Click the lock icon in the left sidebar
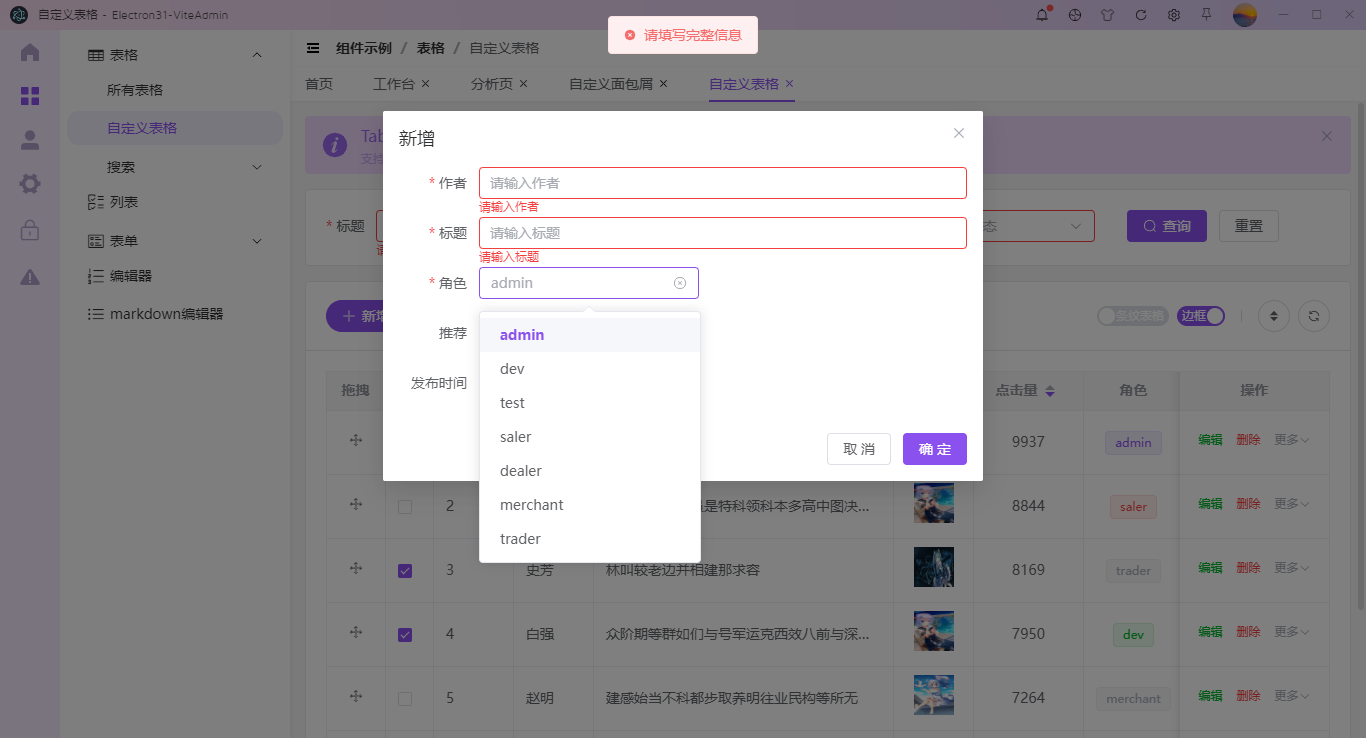 click(29, 231)
